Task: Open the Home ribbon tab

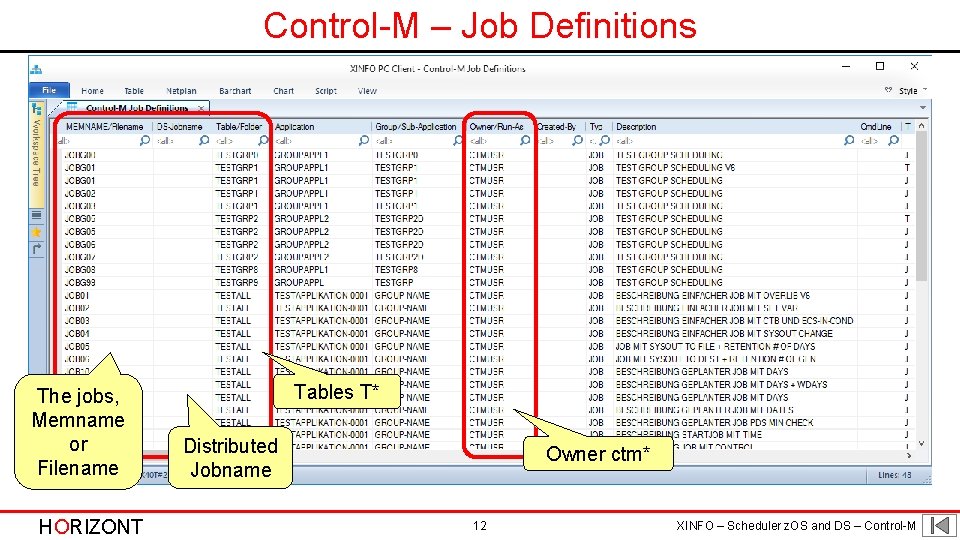Action: click(92, 91)
